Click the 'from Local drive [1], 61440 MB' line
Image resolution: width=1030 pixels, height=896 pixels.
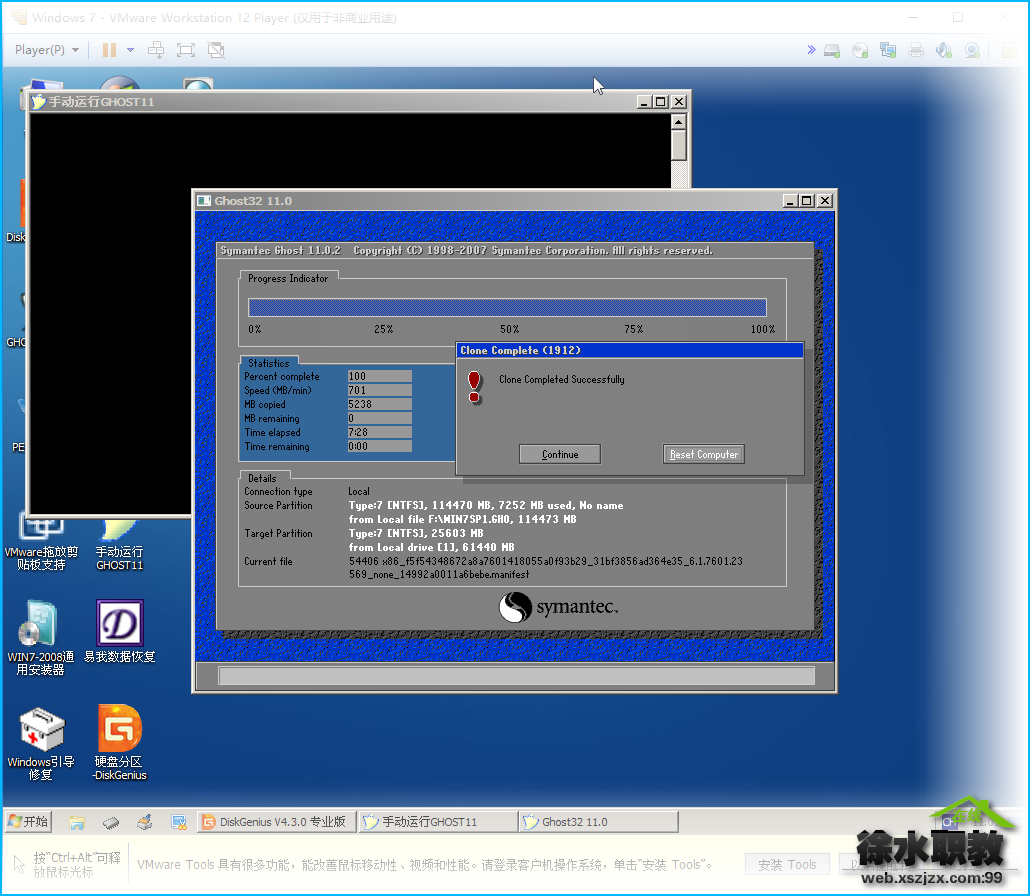point(432,547)
